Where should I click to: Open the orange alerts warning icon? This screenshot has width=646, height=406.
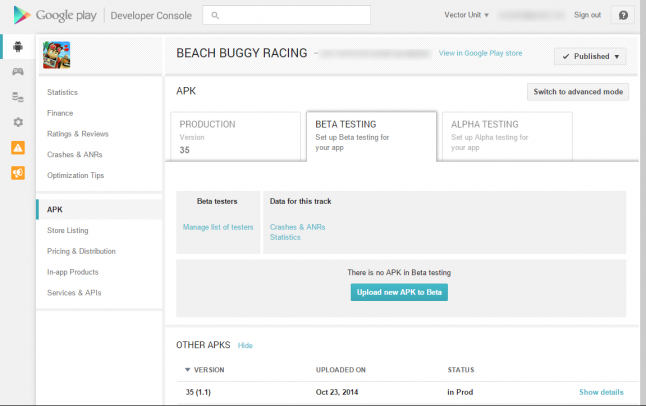pyautogui.click(x=17, y=147)
